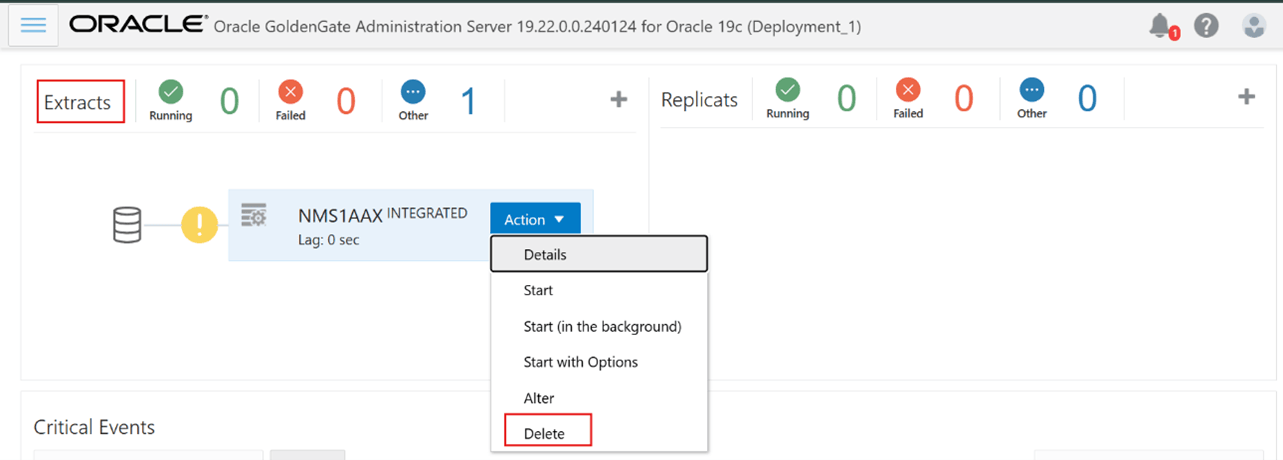Open the help question mark icon
The height and width of the screenshot is (460, 1283).
coord(1206,26)
